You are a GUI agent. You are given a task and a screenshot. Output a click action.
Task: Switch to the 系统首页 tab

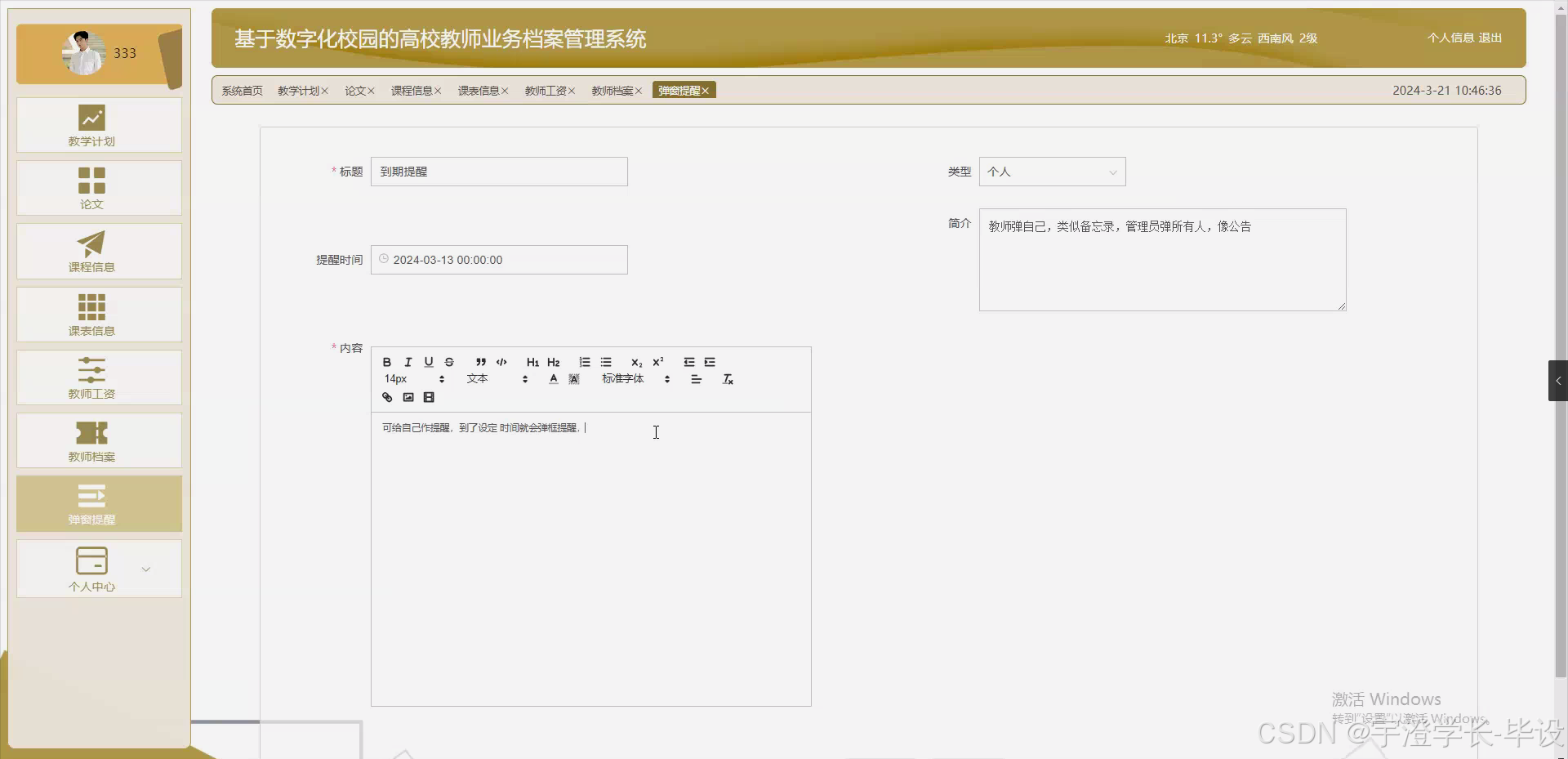[x=242, y=90]
